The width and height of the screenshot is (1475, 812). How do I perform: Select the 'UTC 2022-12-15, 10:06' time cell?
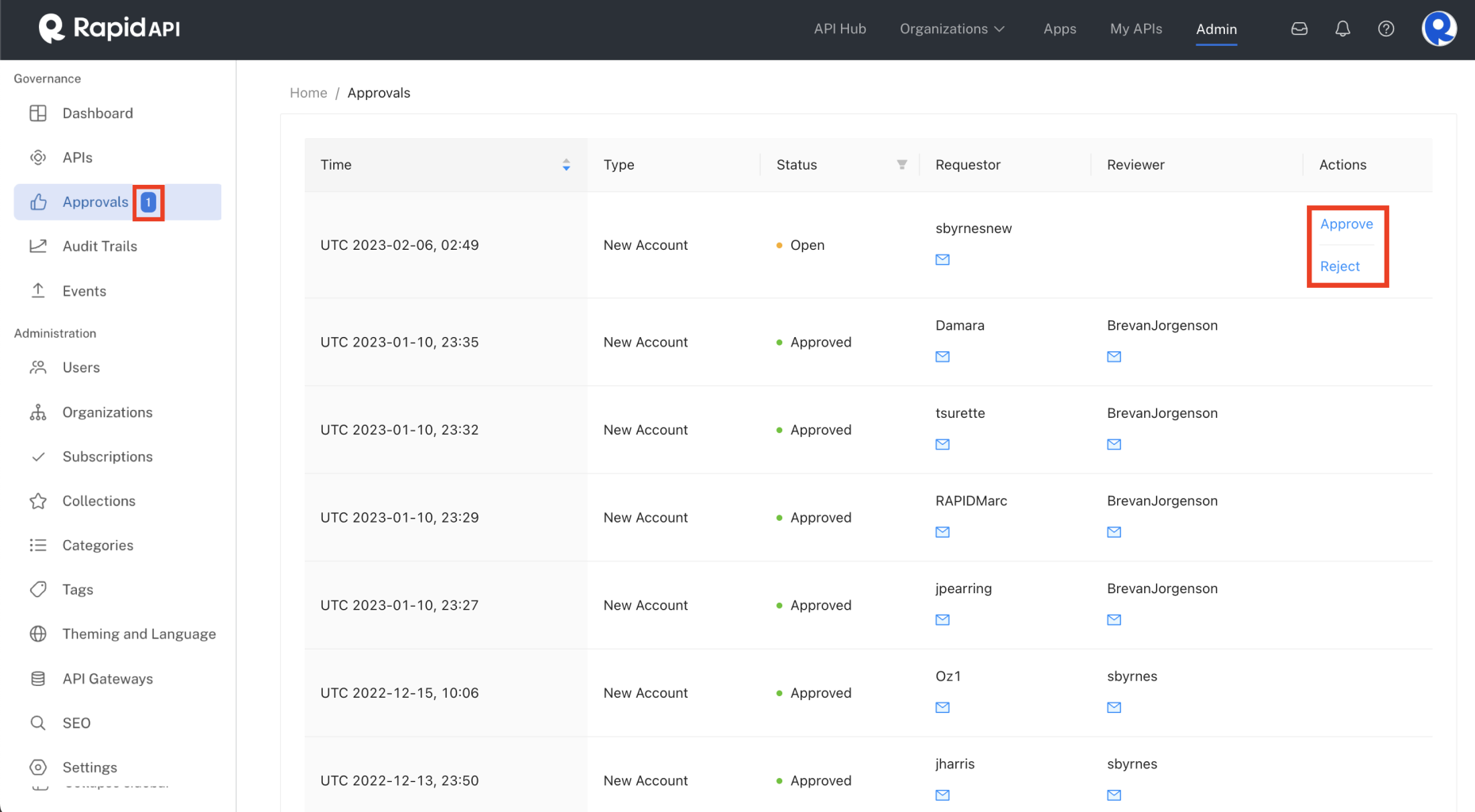click(x=399, y=693)
